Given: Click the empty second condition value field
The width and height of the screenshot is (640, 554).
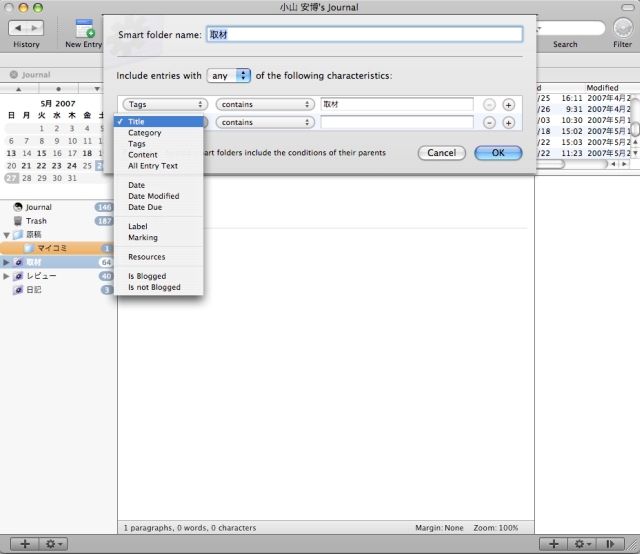Looking at the screenshot, I should point(397,122).
